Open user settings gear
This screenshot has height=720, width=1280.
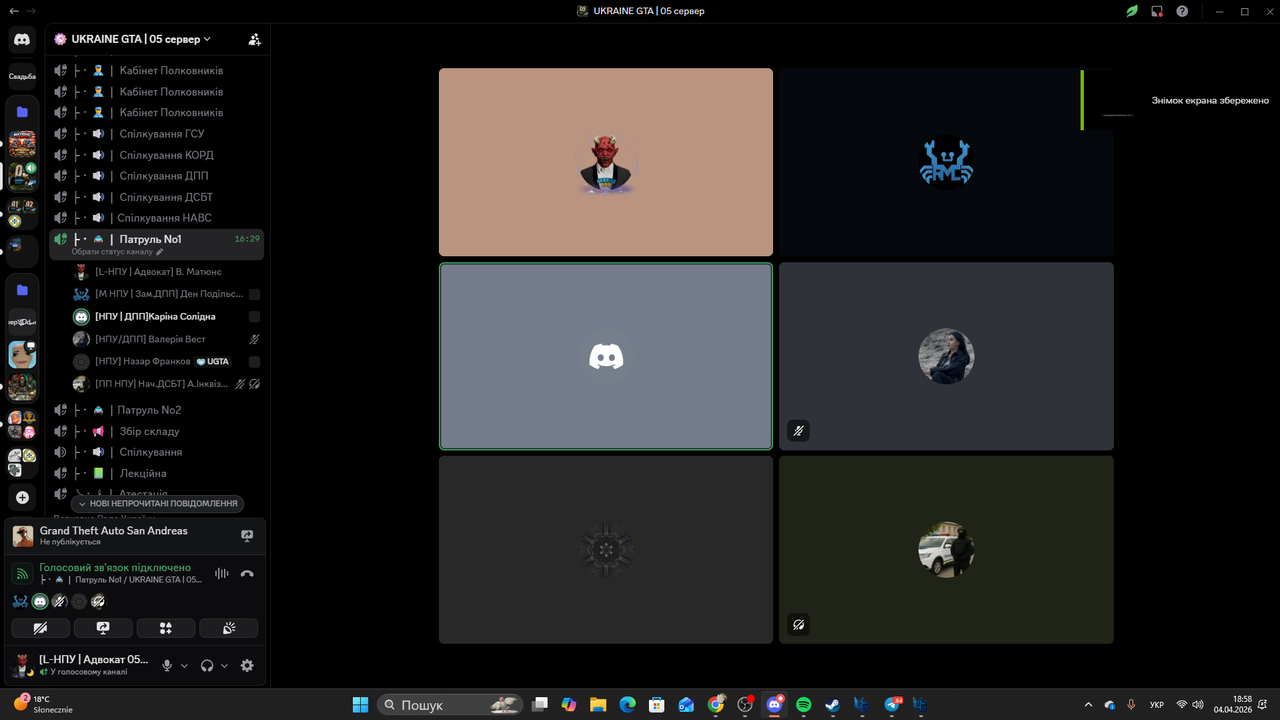[247, 665]
